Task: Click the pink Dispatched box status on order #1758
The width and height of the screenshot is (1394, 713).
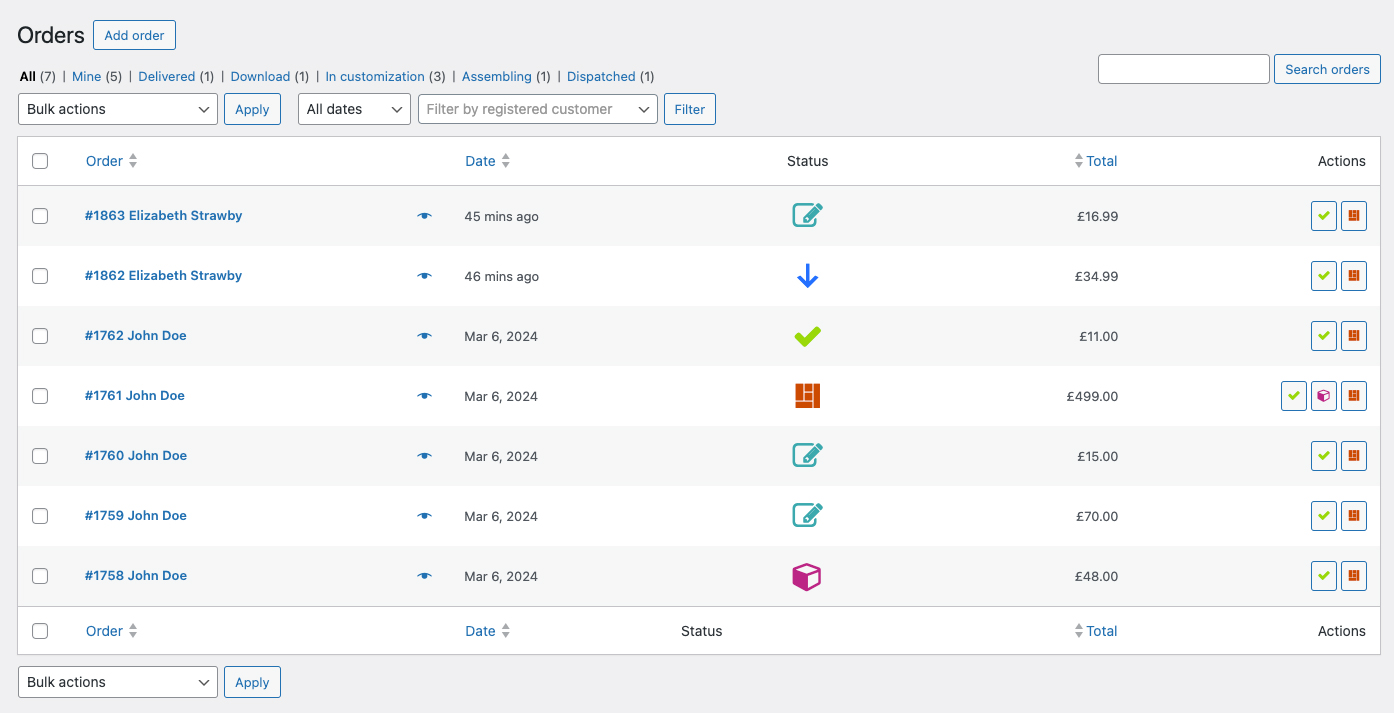Action: point(806,577)
